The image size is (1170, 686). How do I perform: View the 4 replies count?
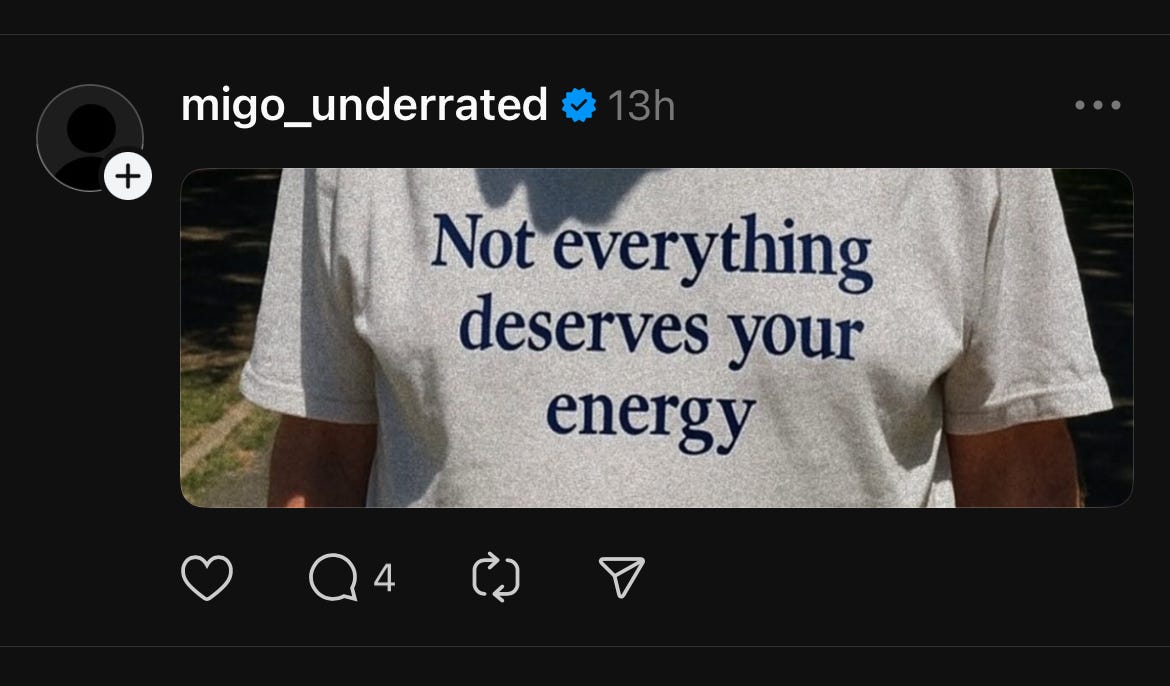pyautogui.click(x=384, y=577)
